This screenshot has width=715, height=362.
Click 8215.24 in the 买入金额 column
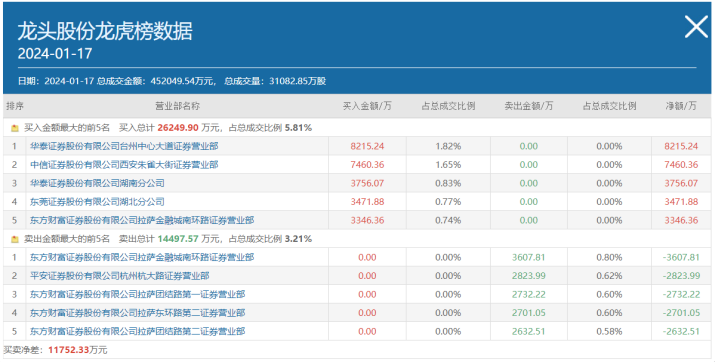pos(367,146)
